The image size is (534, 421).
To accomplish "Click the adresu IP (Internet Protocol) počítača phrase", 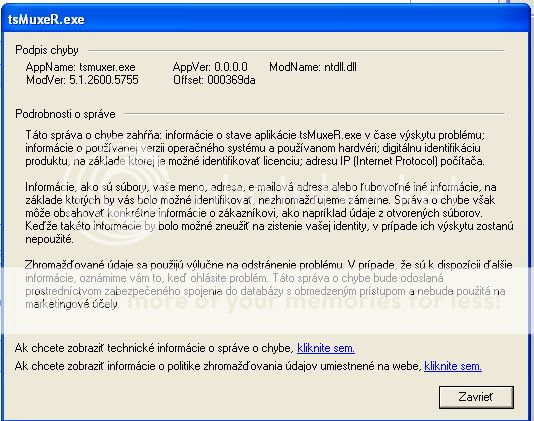I will coord(395,161).
